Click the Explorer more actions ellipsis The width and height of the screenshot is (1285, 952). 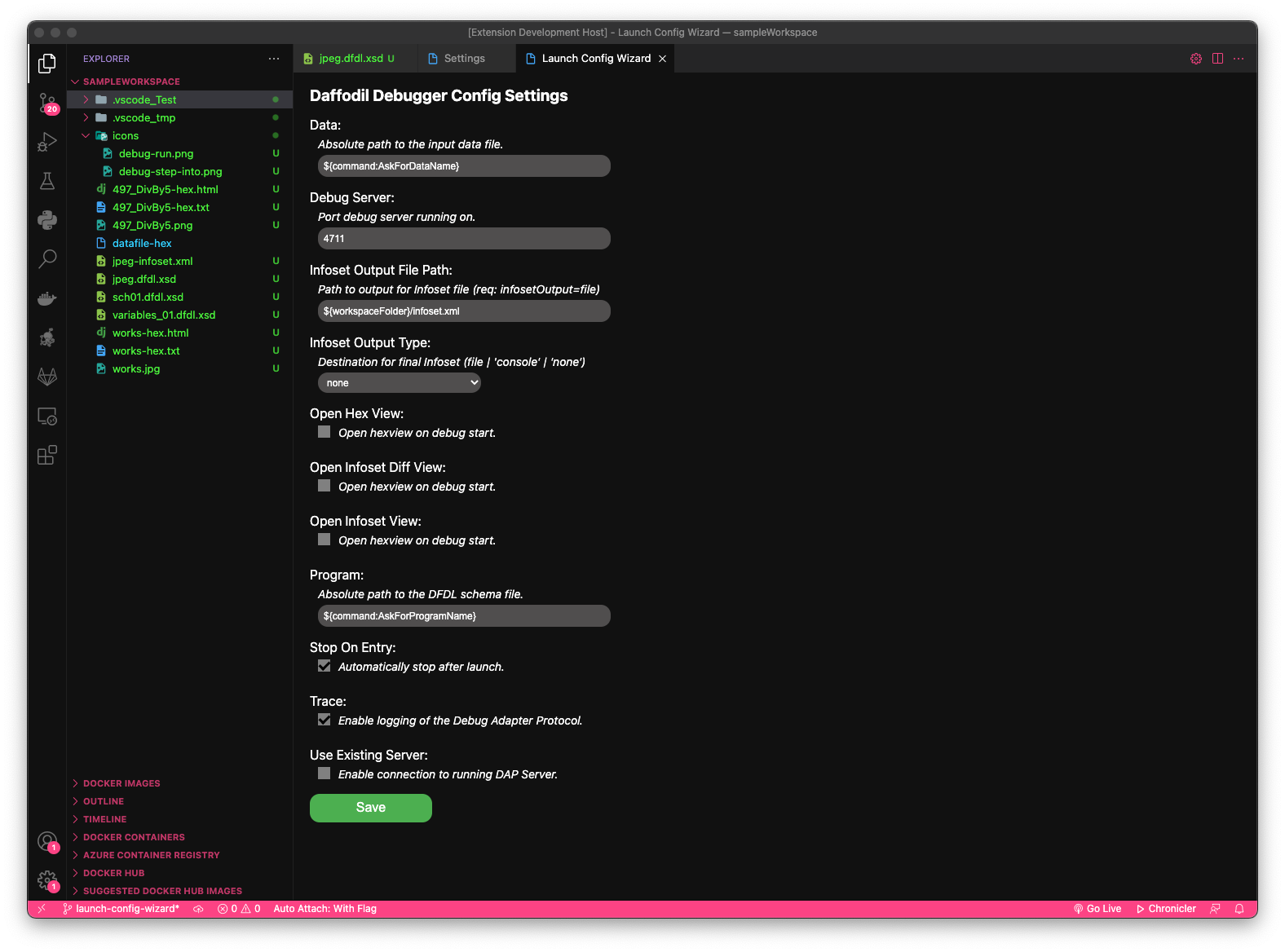coord(274,59)
